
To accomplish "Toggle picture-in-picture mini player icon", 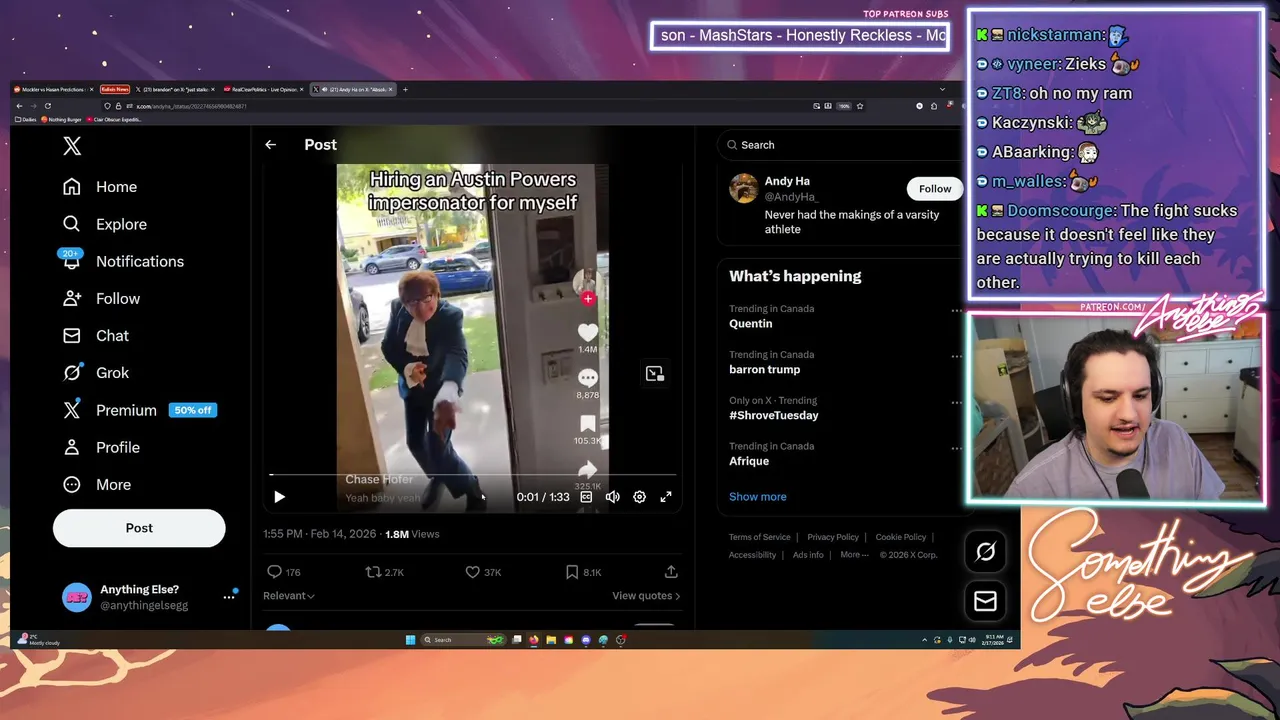I will click(654, 373).
